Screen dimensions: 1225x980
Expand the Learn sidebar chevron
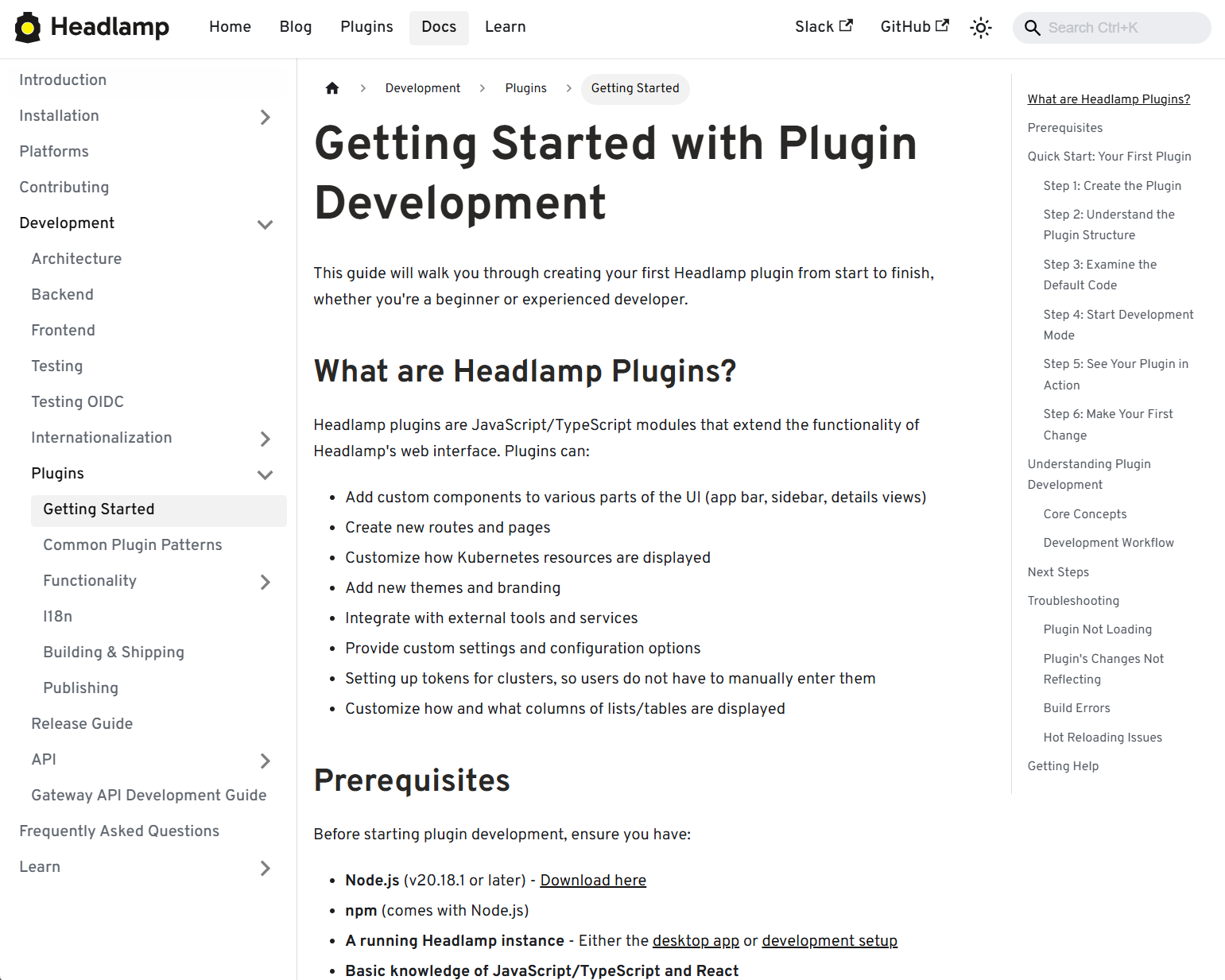(x=266, y=868)
